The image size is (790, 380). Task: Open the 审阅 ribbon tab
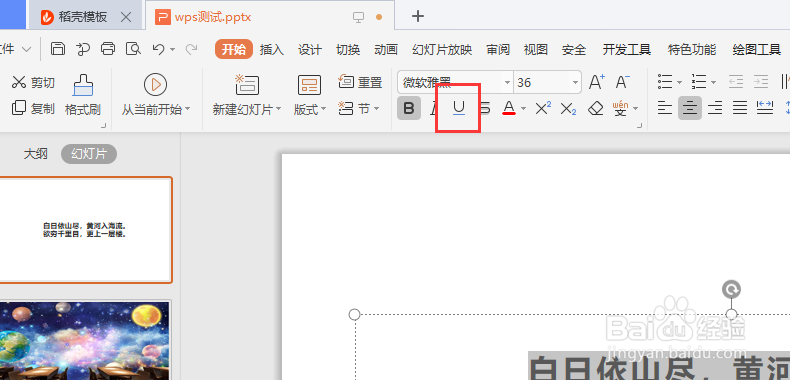(498, 49)
